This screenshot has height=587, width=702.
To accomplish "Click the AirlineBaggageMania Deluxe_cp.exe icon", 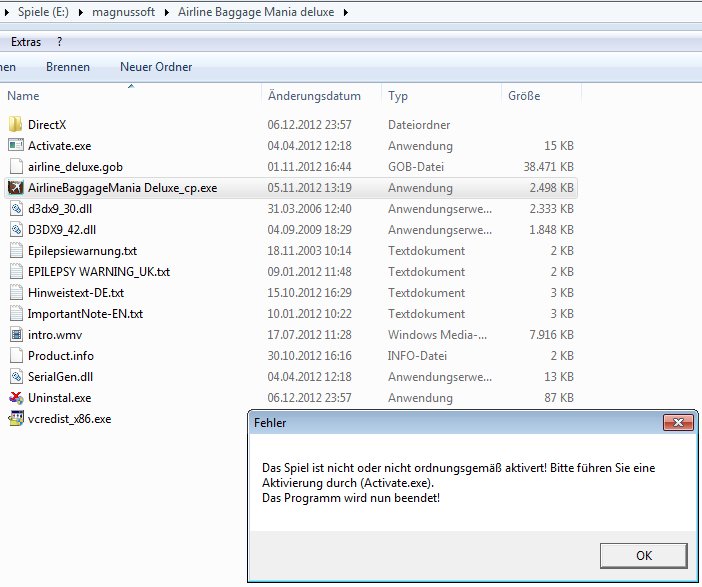I will coord(15,188).
